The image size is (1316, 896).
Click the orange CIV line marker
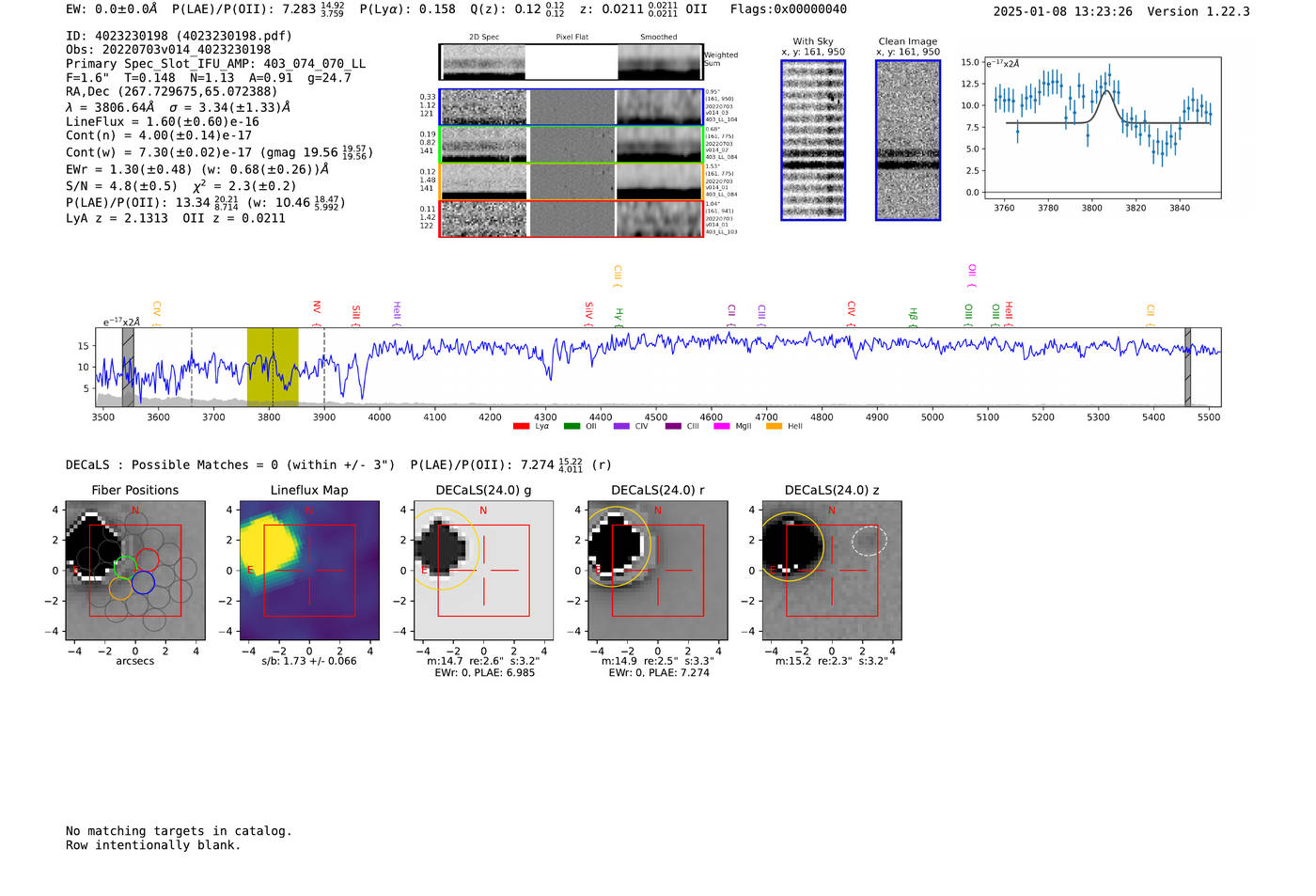click(x=157, y=314)
